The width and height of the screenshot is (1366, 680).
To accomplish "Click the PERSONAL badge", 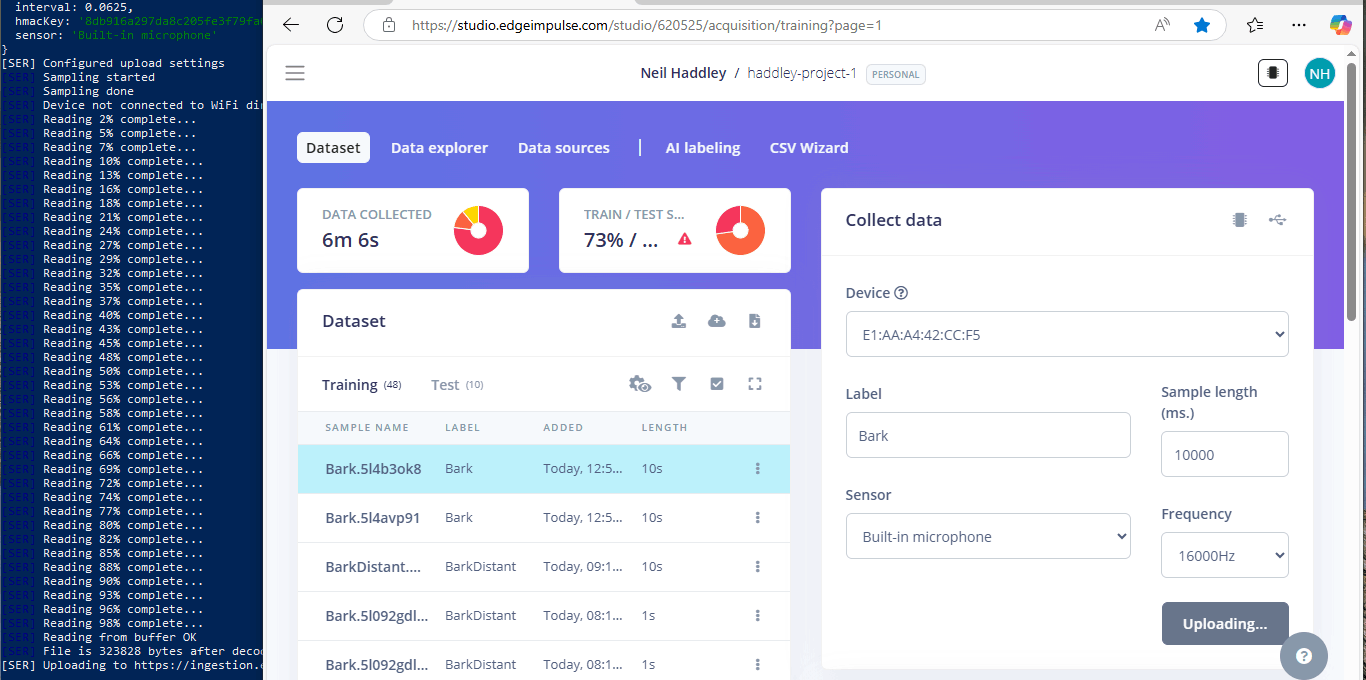I will (896, 74).
